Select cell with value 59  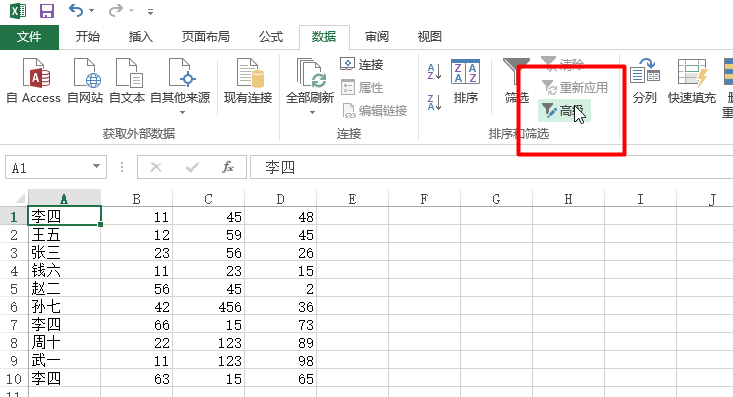[x=208, y=234]
